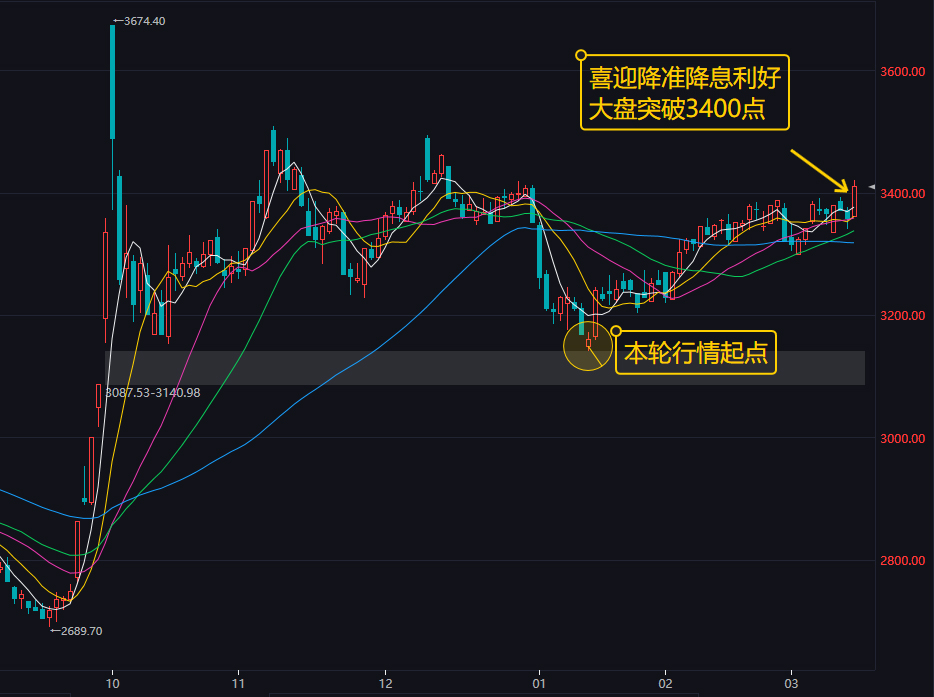Screen dimensions: 934x697
Task: Click the 3087.53-3140.98 range label
Action: 153,393
